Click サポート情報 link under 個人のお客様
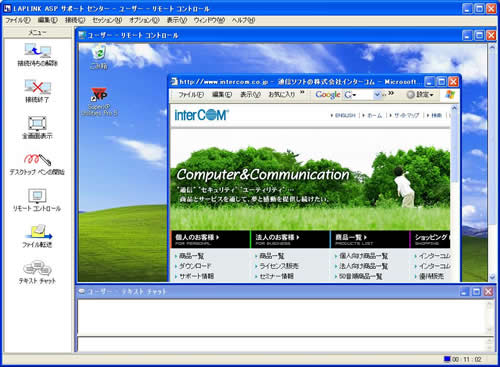Viewport: 500px width, 367px height. (x=196, y=276)
